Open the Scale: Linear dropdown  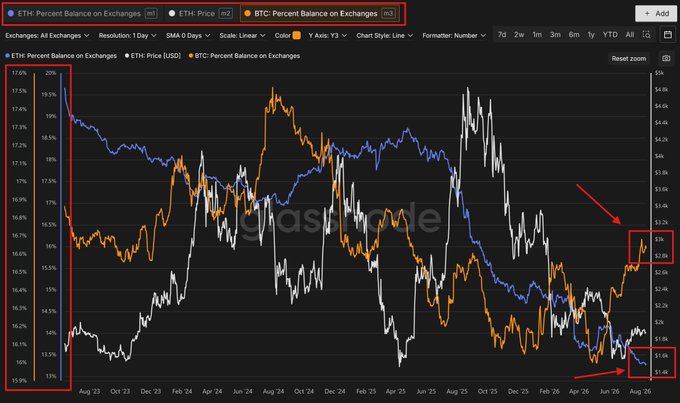coord(242,36)
